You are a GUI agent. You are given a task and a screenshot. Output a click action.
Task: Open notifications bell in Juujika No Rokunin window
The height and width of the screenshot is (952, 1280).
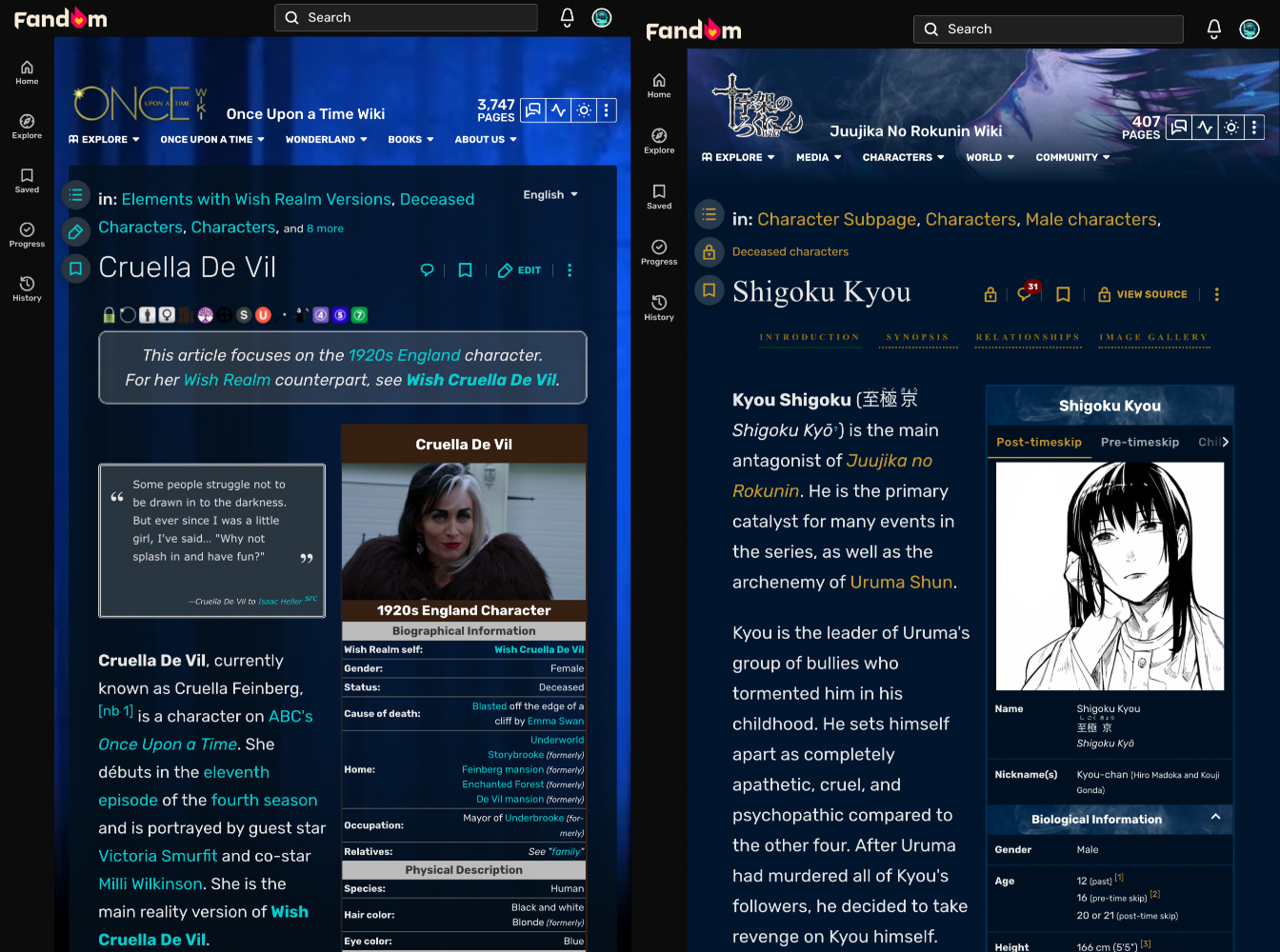coord(1213,30)
